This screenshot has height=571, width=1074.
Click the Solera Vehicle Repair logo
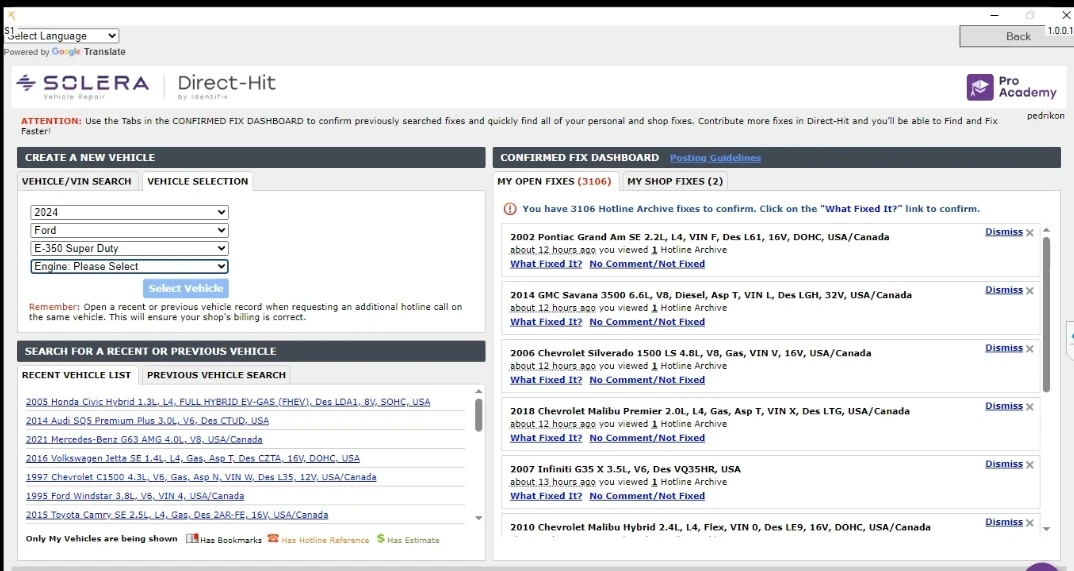(82, 86)
